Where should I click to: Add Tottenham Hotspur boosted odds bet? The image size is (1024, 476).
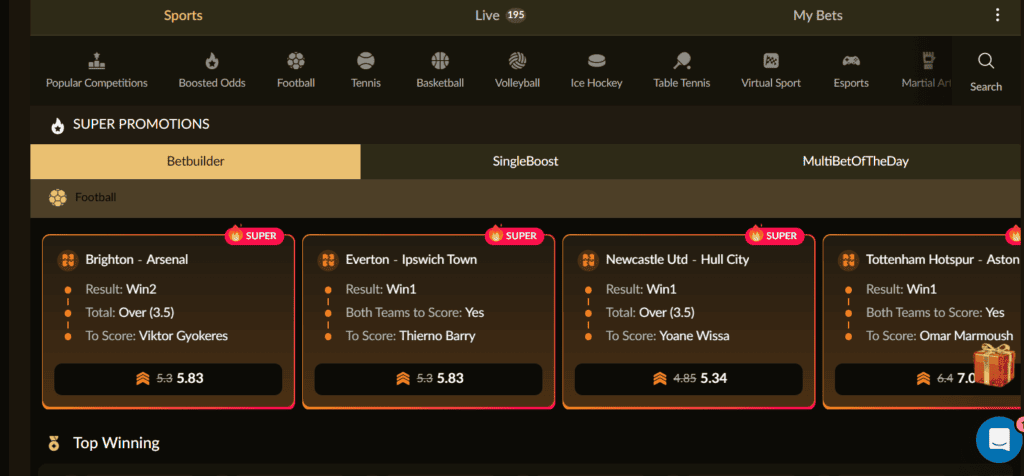pos(929,379)
